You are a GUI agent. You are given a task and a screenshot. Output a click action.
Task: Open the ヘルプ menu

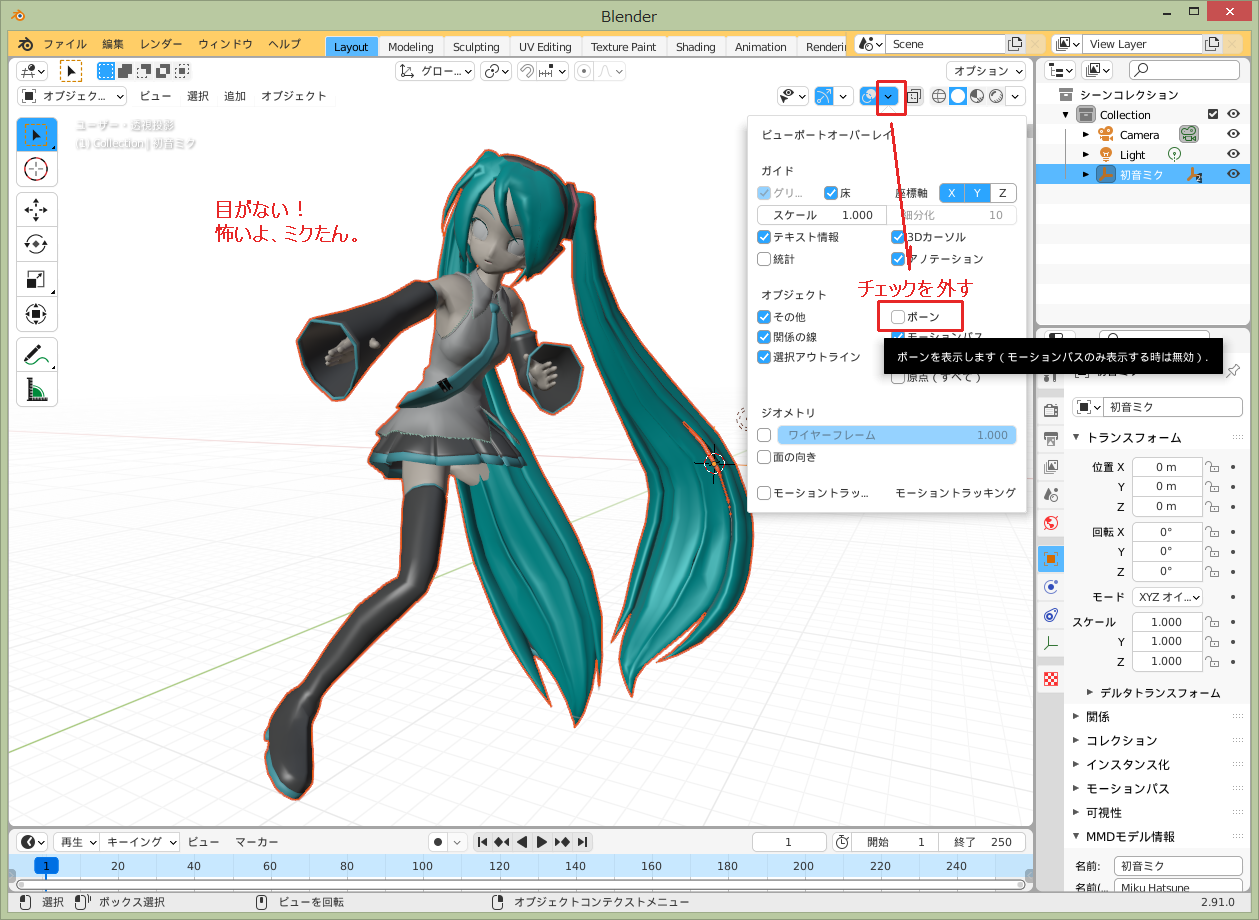pyautogui.click(x=284, y=45)
